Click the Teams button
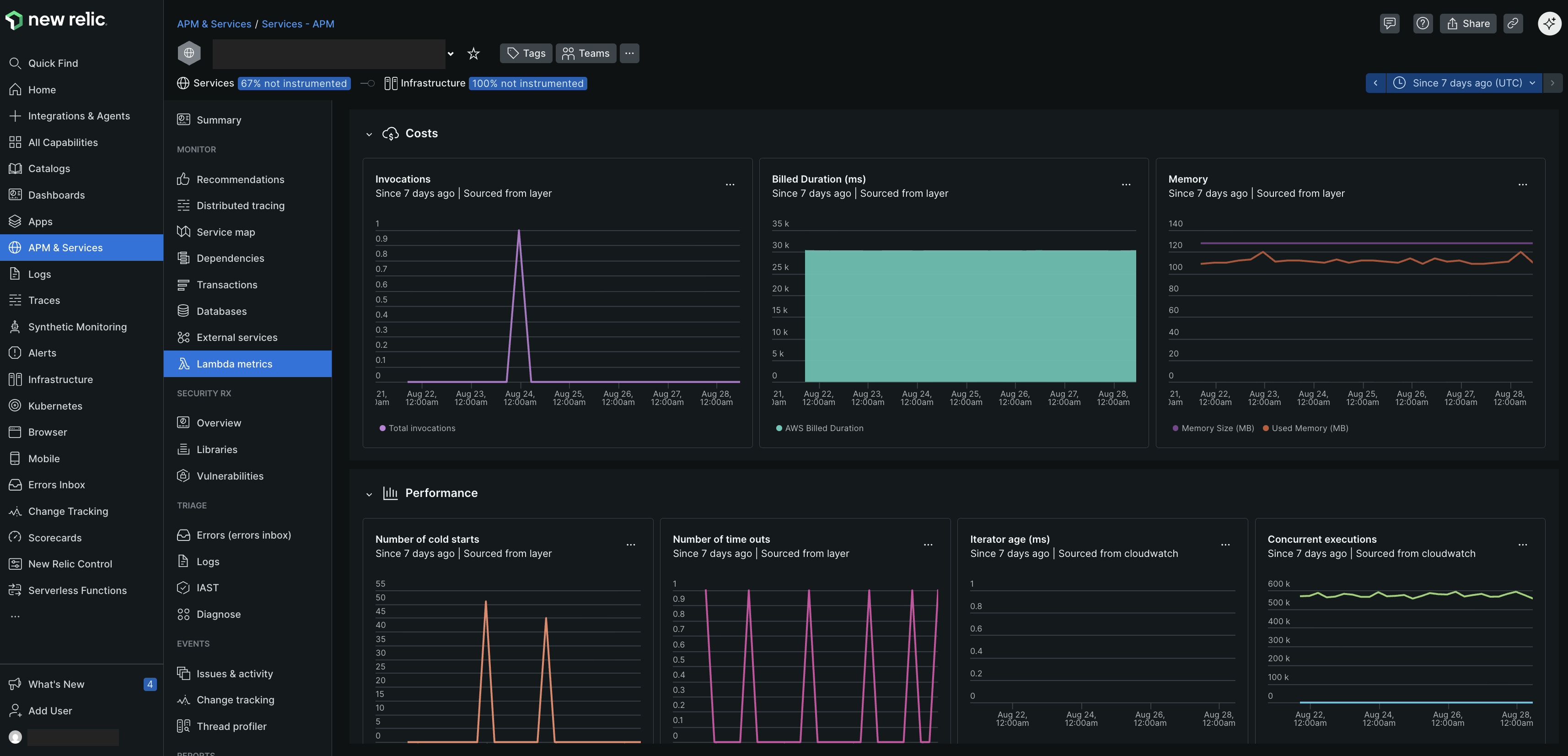This screenshot has width=1568, height=756. [585, 53]
